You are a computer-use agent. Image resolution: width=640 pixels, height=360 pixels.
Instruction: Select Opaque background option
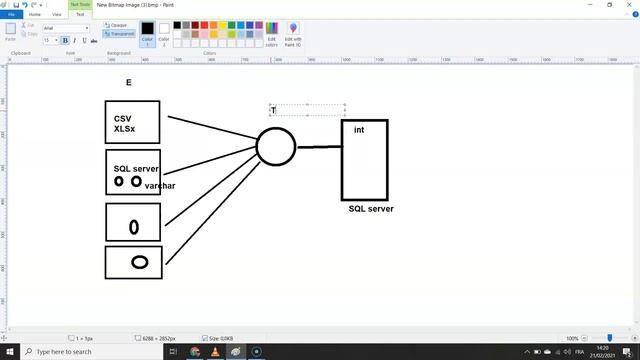(116, 25)
